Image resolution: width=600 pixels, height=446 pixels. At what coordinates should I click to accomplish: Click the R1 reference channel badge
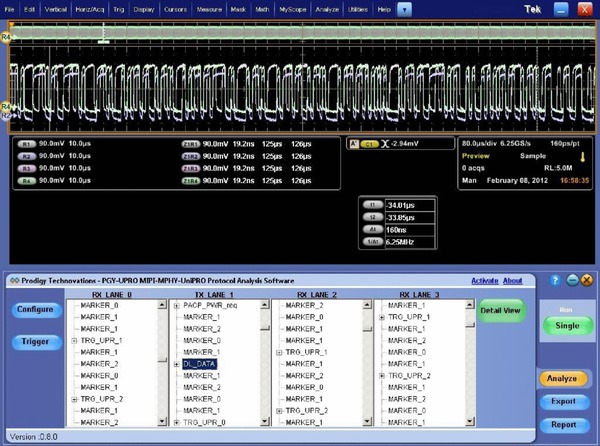click(26, 144)
